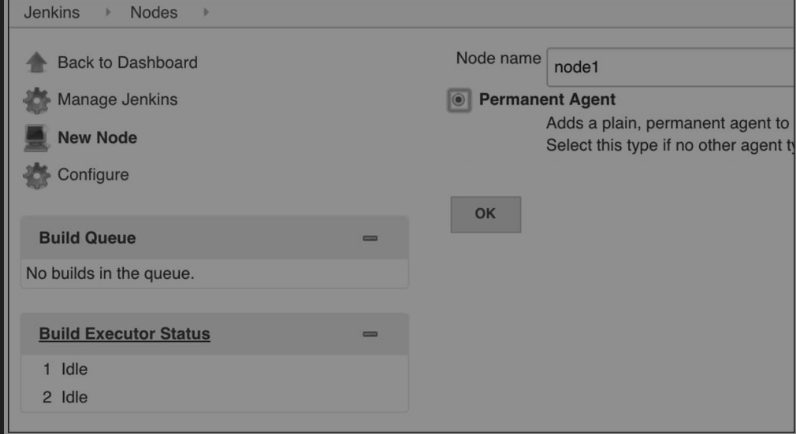Open breadcrumb arrow after Nodes
Image resolution: width=796 pixels, height=434 pixels.
[x=207, y=13]
